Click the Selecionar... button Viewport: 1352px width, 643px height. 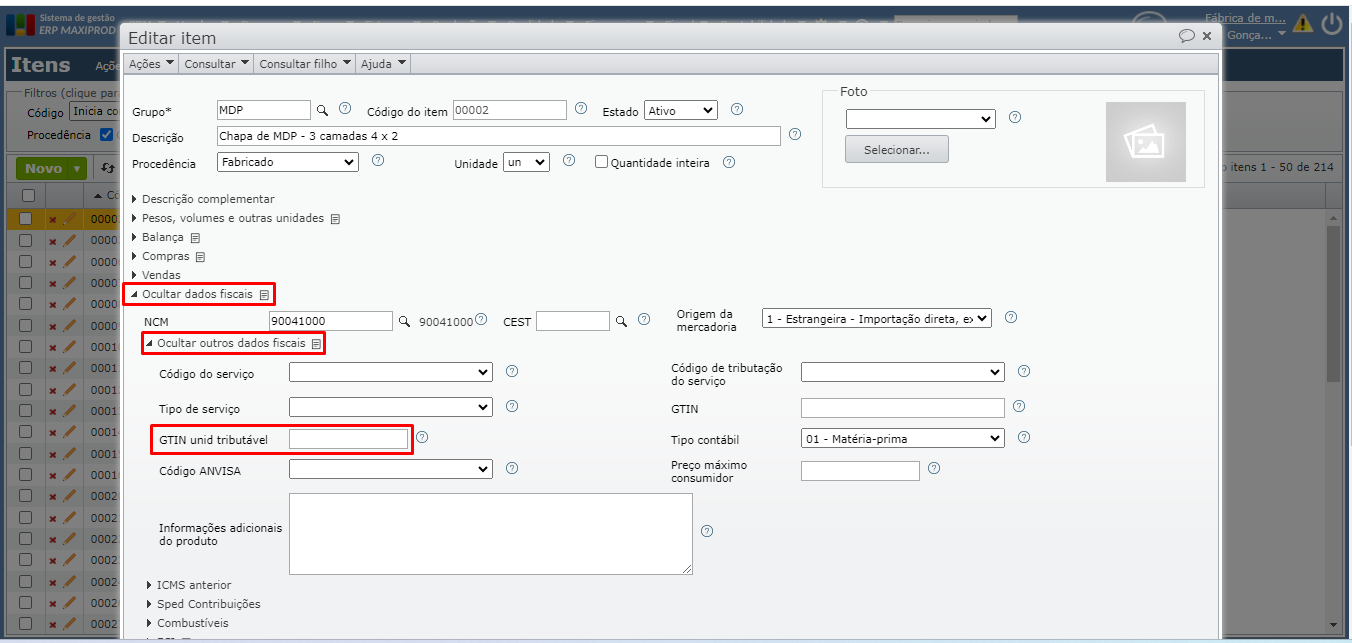click(897, 149)
